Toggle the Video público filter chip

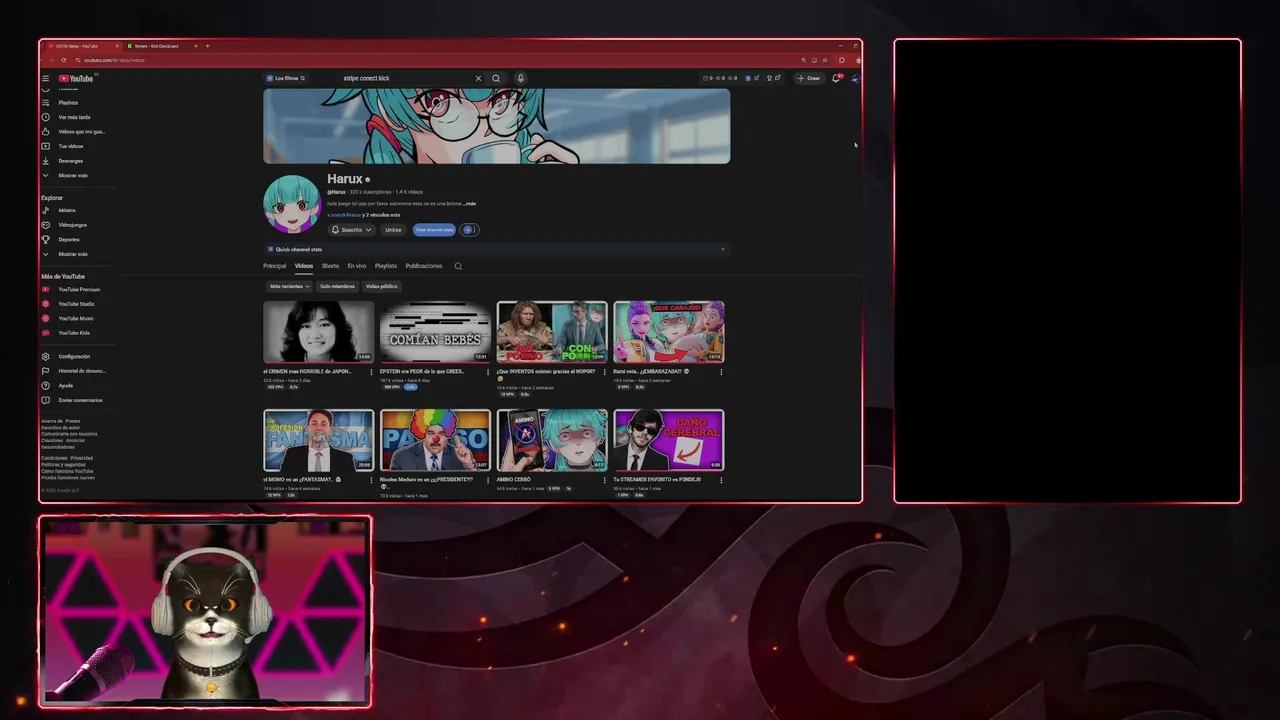(x=381, y=286)
